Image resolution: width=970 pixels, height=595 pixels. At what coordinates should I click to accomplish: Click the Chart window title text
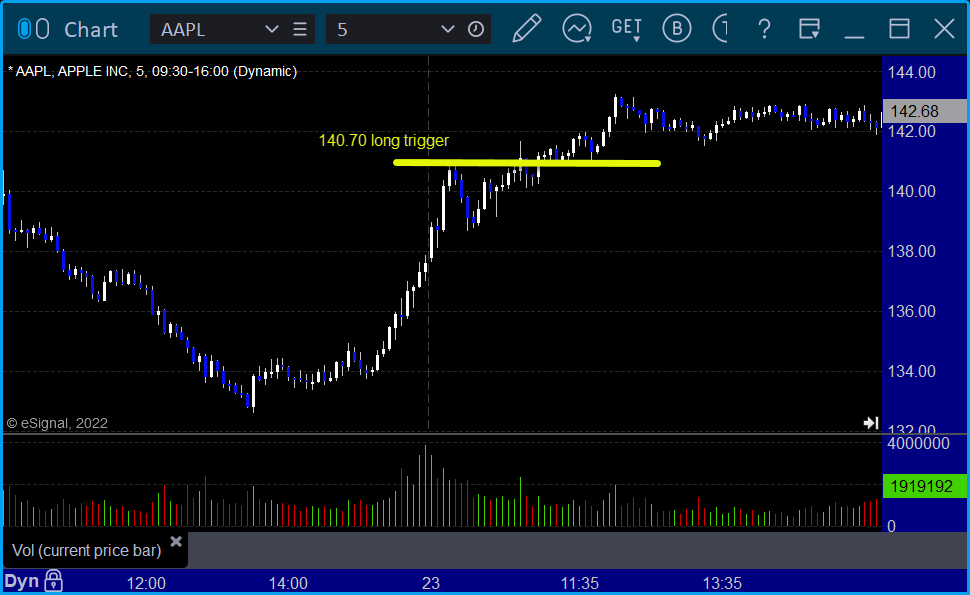[x=91, y=30]
